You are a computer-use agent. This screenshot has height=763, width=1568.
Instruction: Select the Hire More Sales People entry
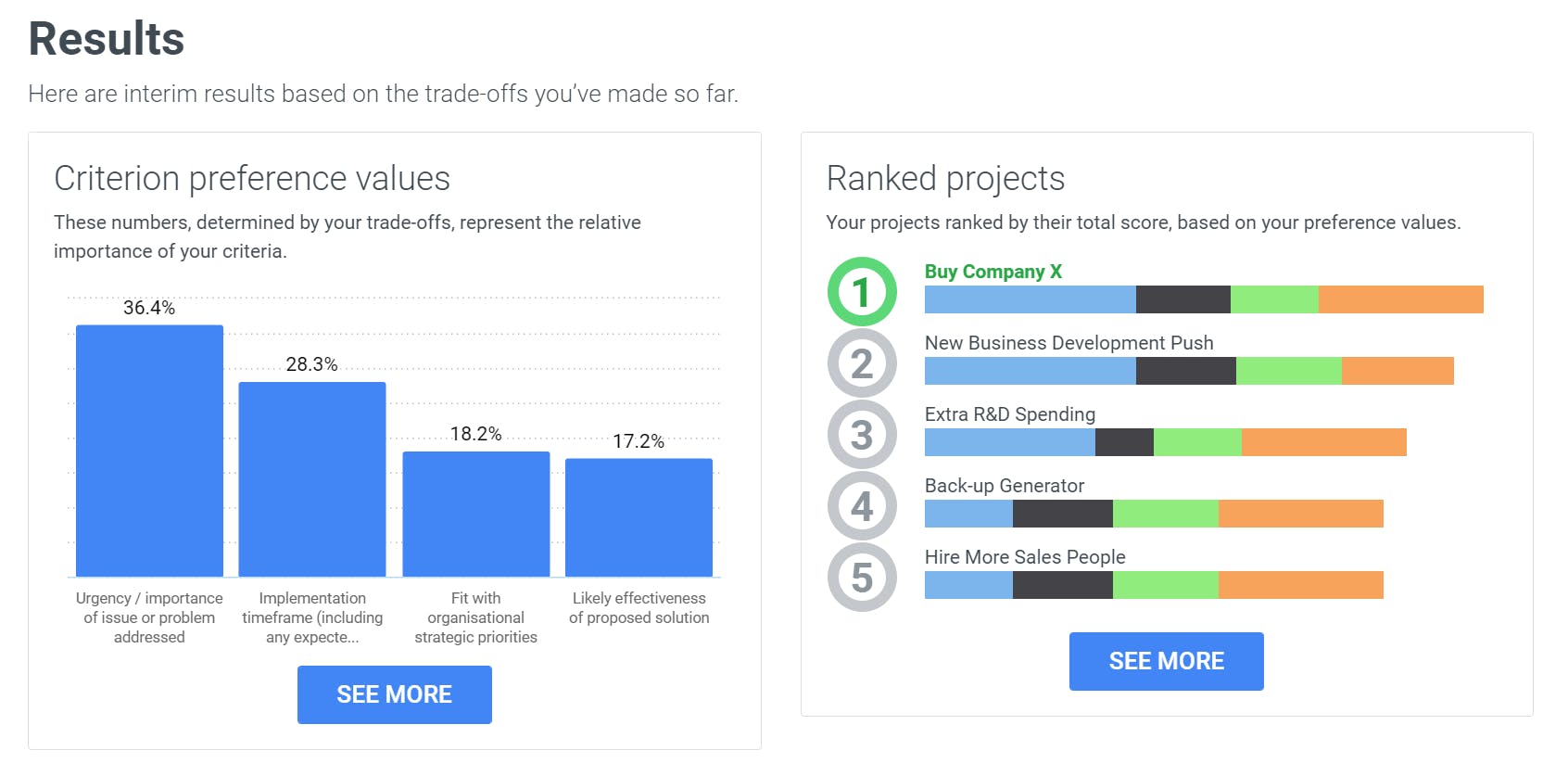pyautogui.click(x=1025, y=557)
